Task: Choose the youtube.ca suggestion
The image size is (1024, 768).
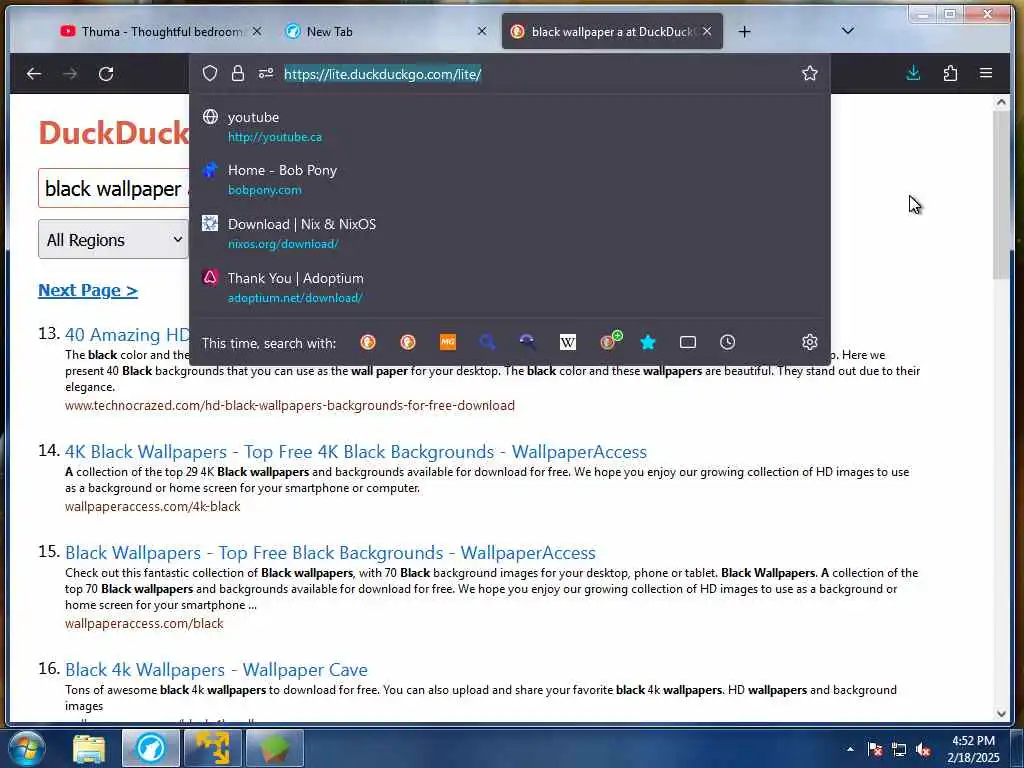Action: [509, 127]
